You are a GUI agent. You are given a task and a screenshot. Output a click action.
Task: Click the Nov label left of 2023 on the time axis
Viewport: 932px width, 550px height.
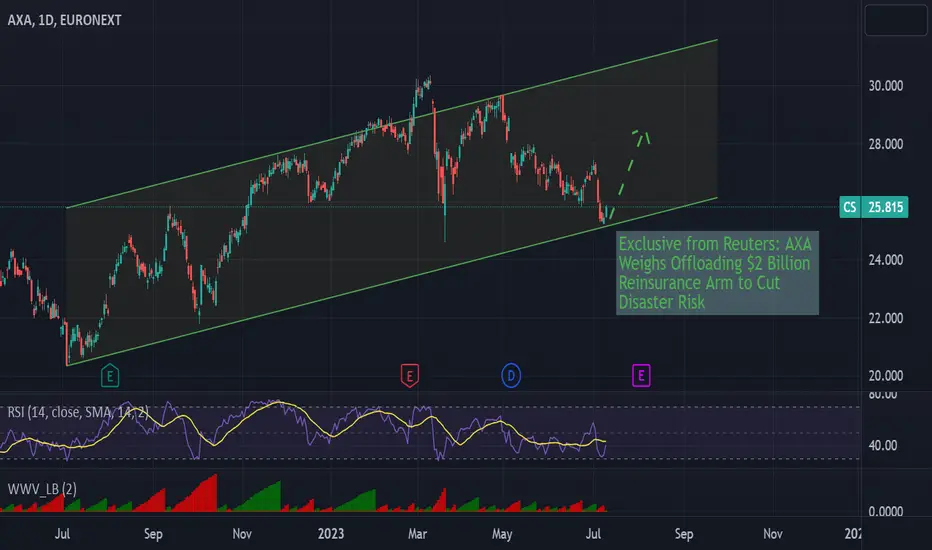(242, 534)
